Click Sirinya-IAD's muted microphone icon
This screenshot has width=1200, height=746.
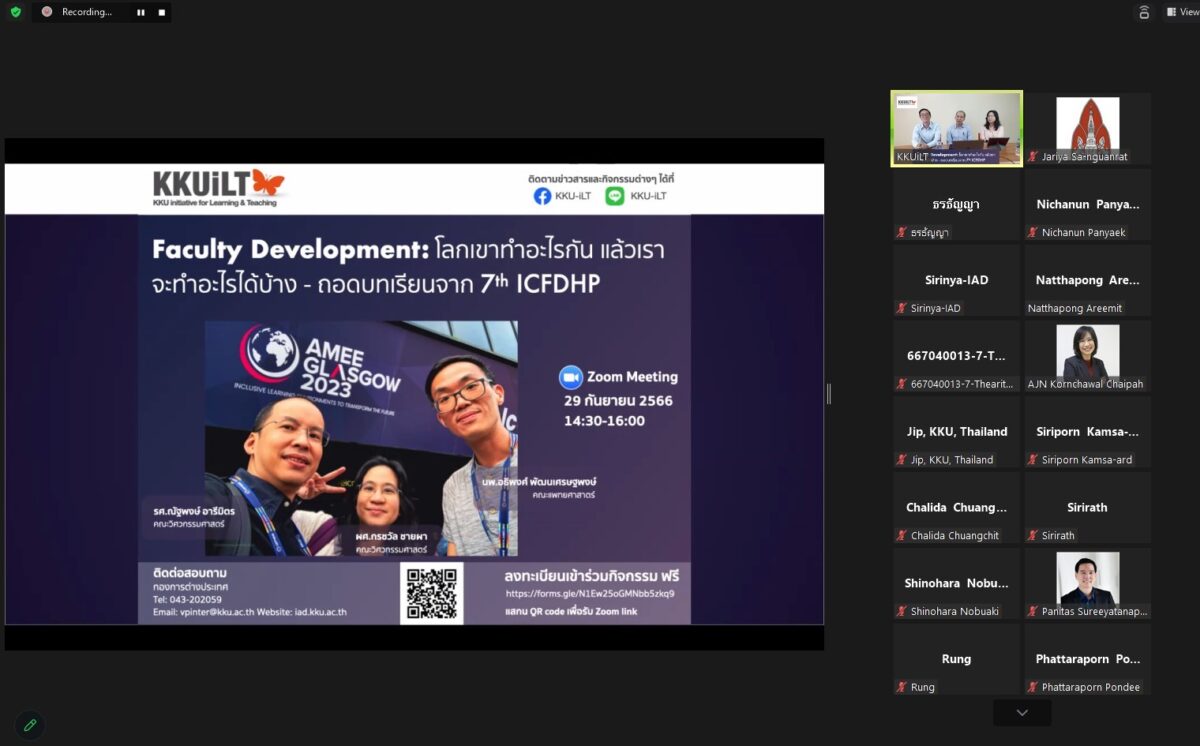pos(902,309)
